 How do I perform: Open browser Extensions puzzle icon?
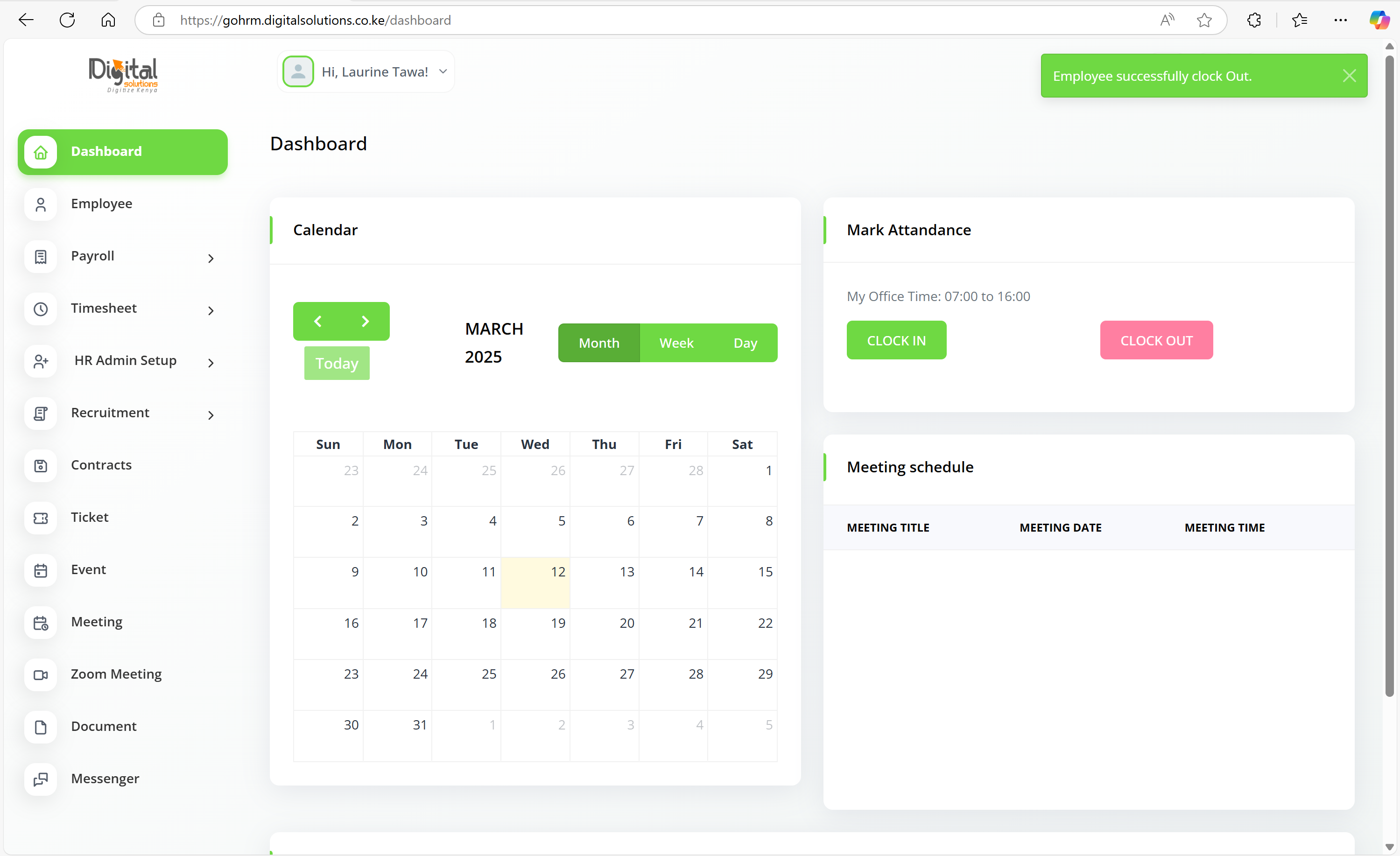pyautogui.click(x=1254, y=21)
